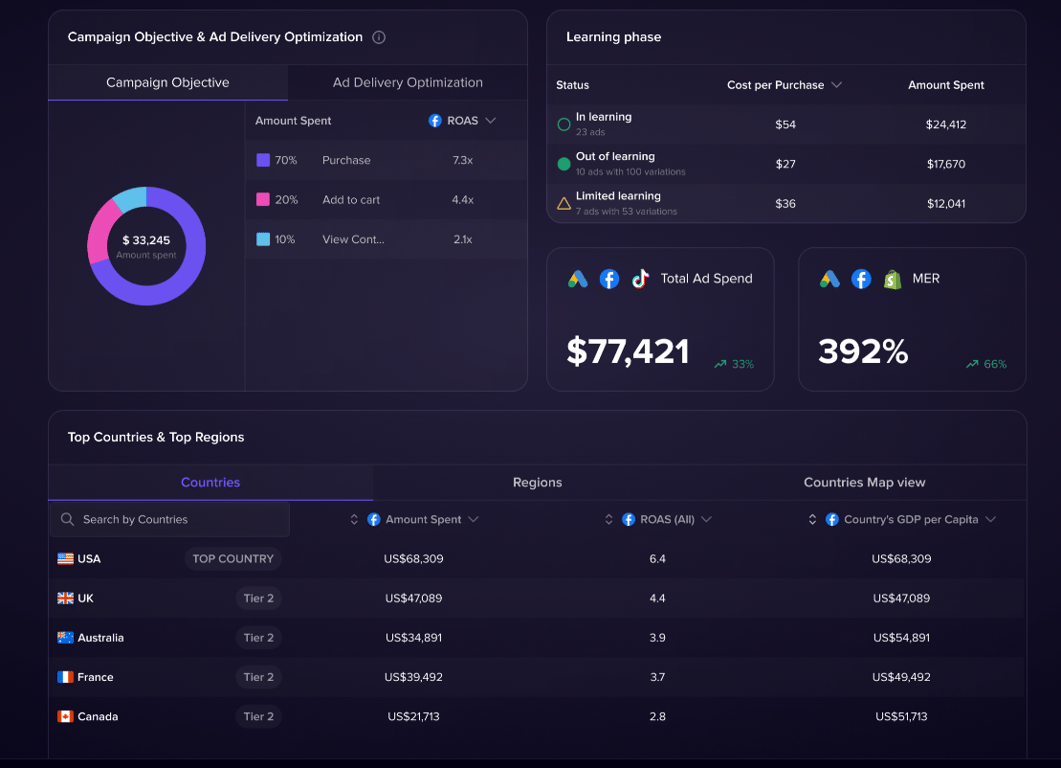Click the Facebook icon in Amount Spent column header
The image size is (1061, 768).
tap(374, 519)
